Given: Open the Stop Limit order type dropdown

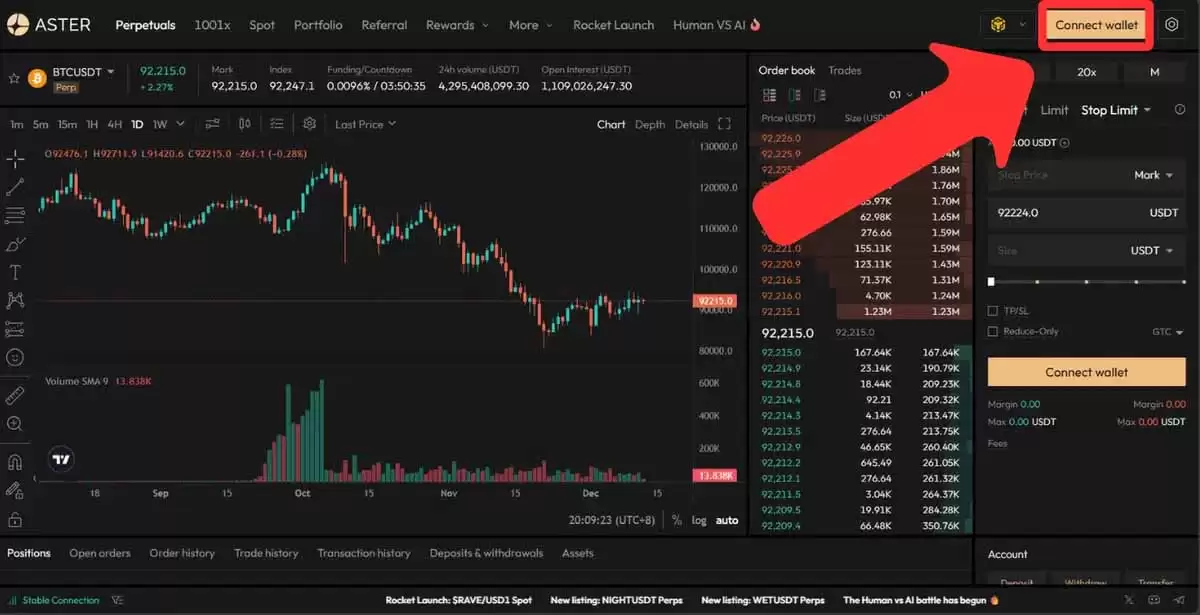Looking at the screenshot, I should [1116, 110].
